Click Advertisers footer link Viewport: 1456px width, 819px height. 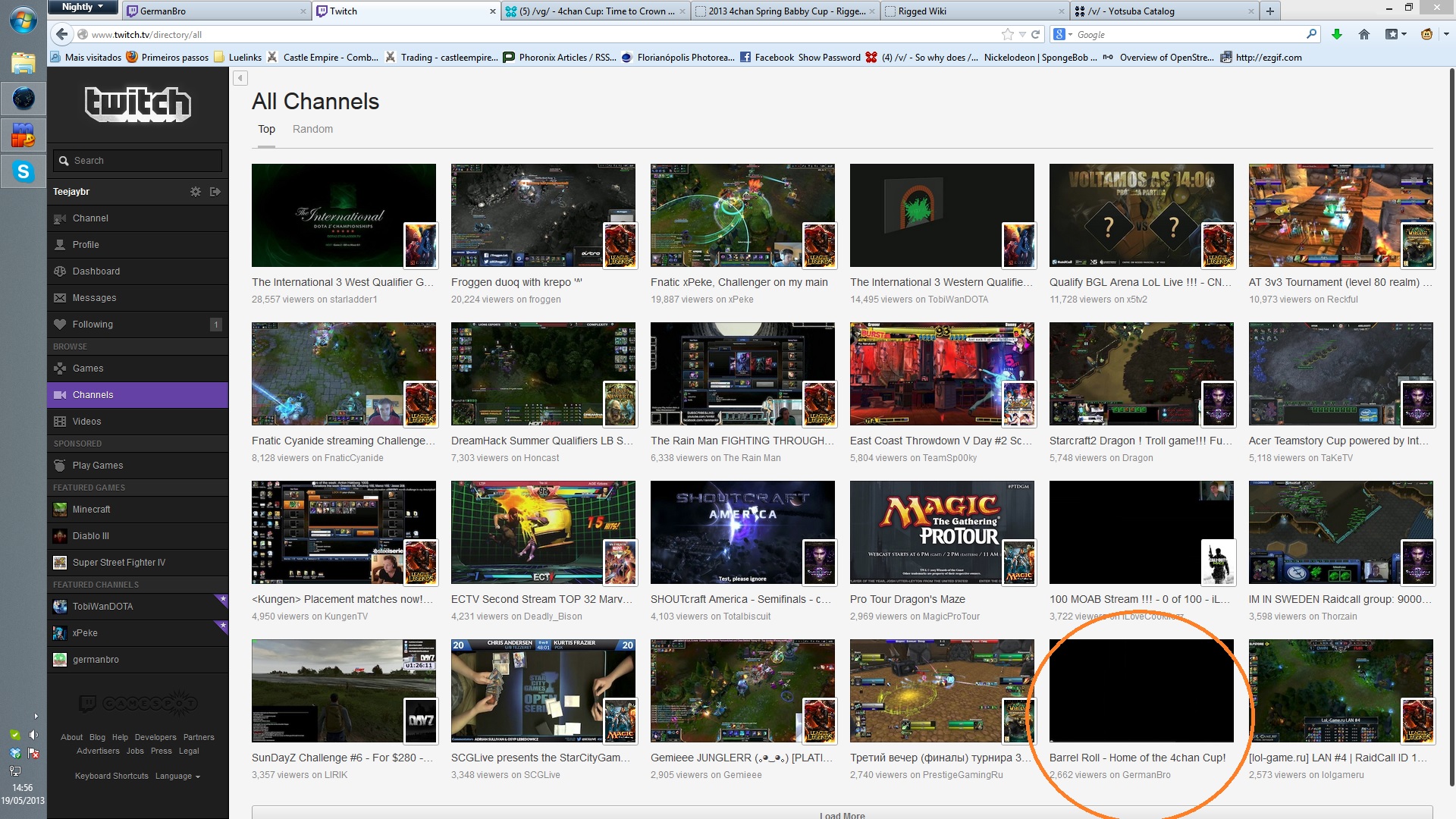coord(98,751)
